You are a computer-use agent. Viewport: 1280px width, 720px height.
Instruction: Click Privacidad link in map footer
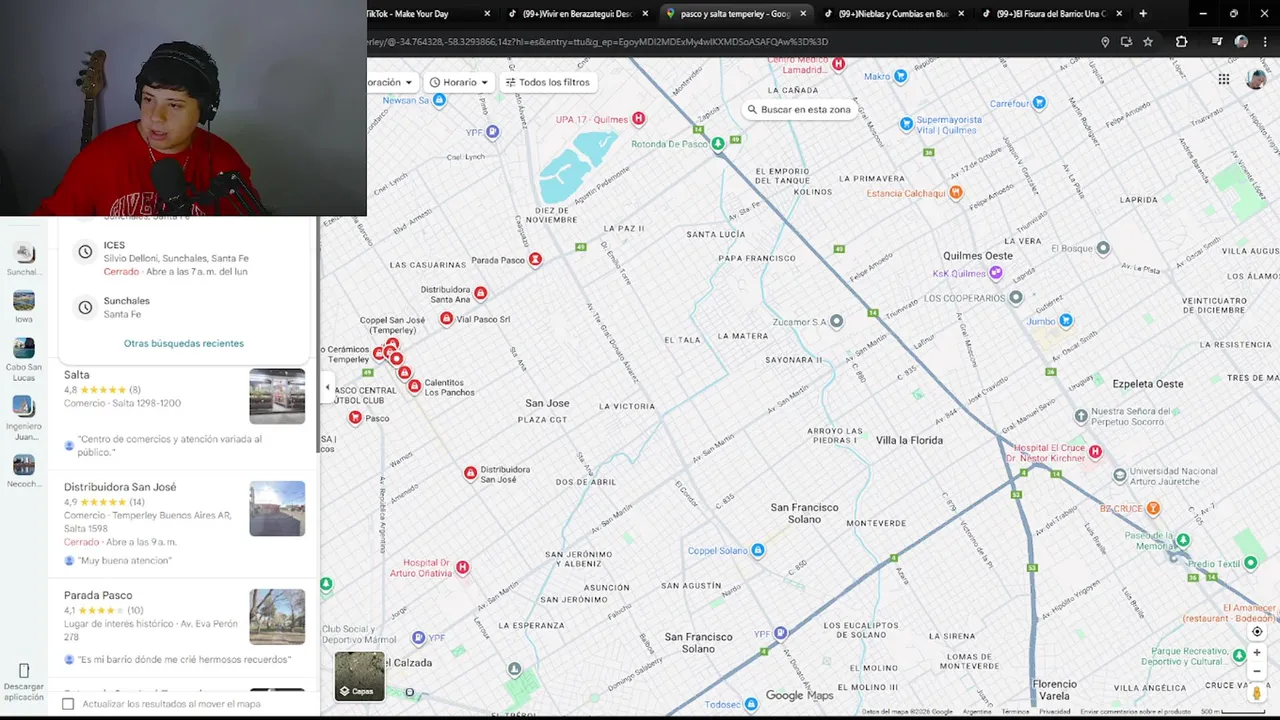click(1054, 712)
